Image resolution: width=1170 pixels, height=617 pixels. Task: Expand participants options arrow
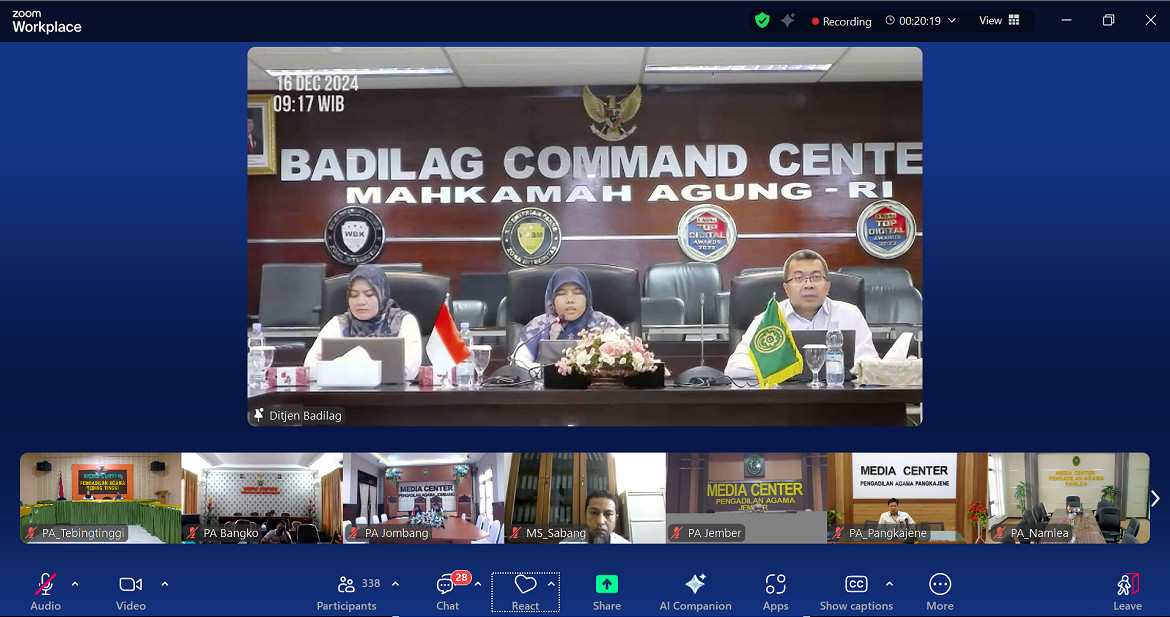(x=395, y=584)
